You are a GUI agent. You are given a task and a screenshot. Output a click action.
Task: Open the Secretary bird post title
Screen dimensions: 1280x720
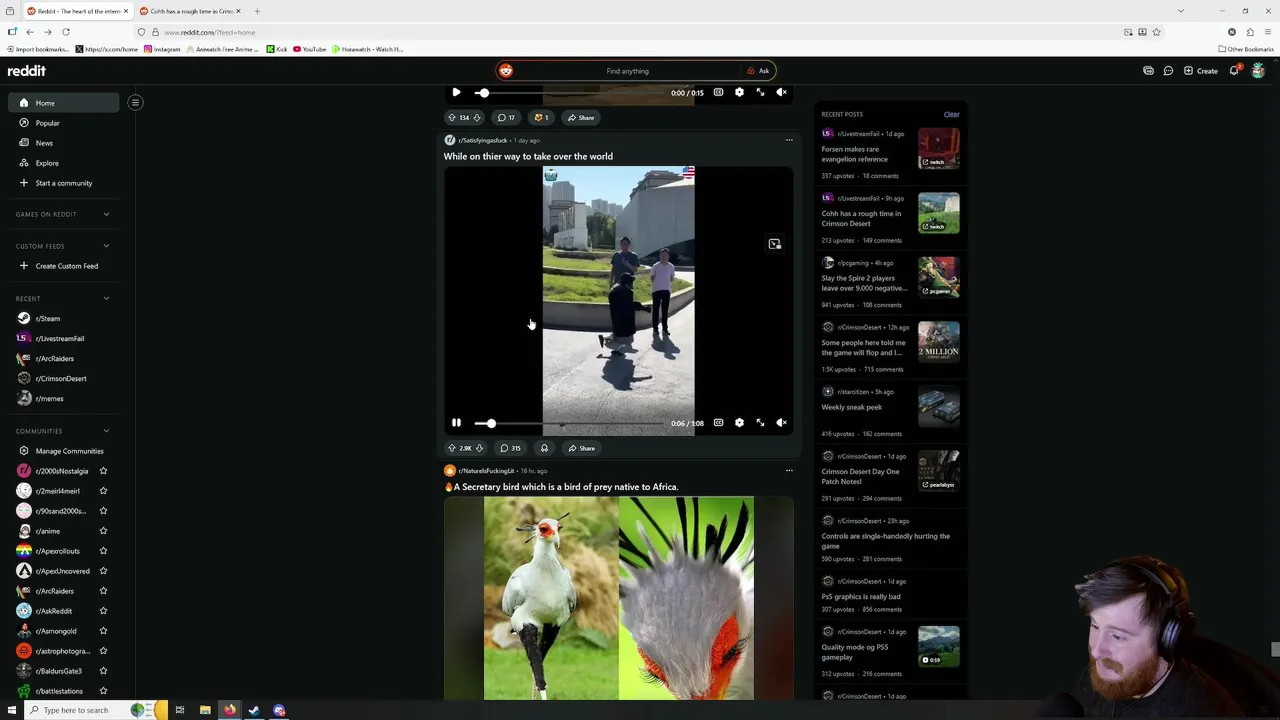click(x=561, y=487)
